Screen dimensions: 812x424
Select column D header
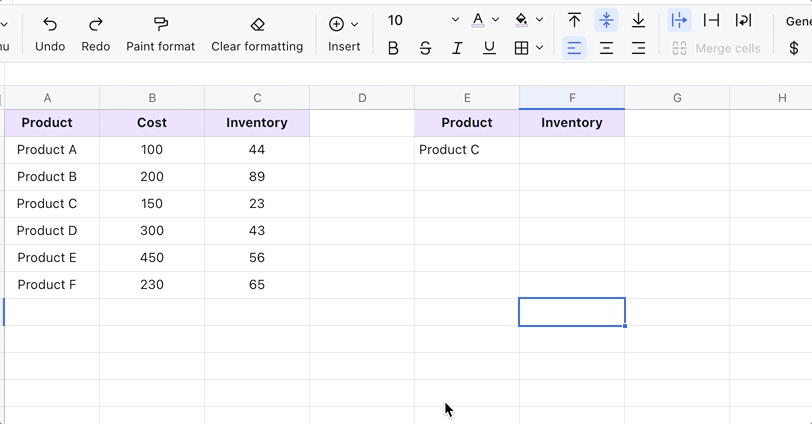[x=362, y=97]
